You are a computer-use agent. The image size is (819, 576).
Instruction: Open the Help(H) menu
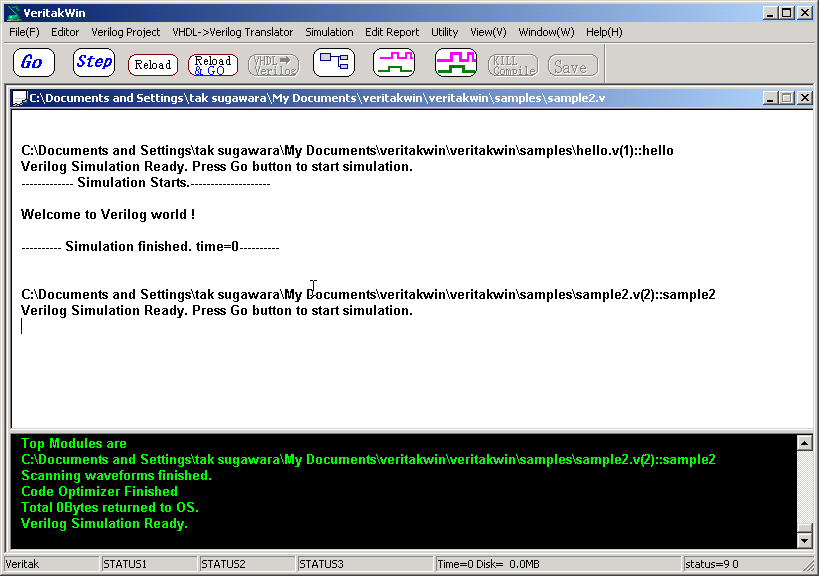point(604,32)
